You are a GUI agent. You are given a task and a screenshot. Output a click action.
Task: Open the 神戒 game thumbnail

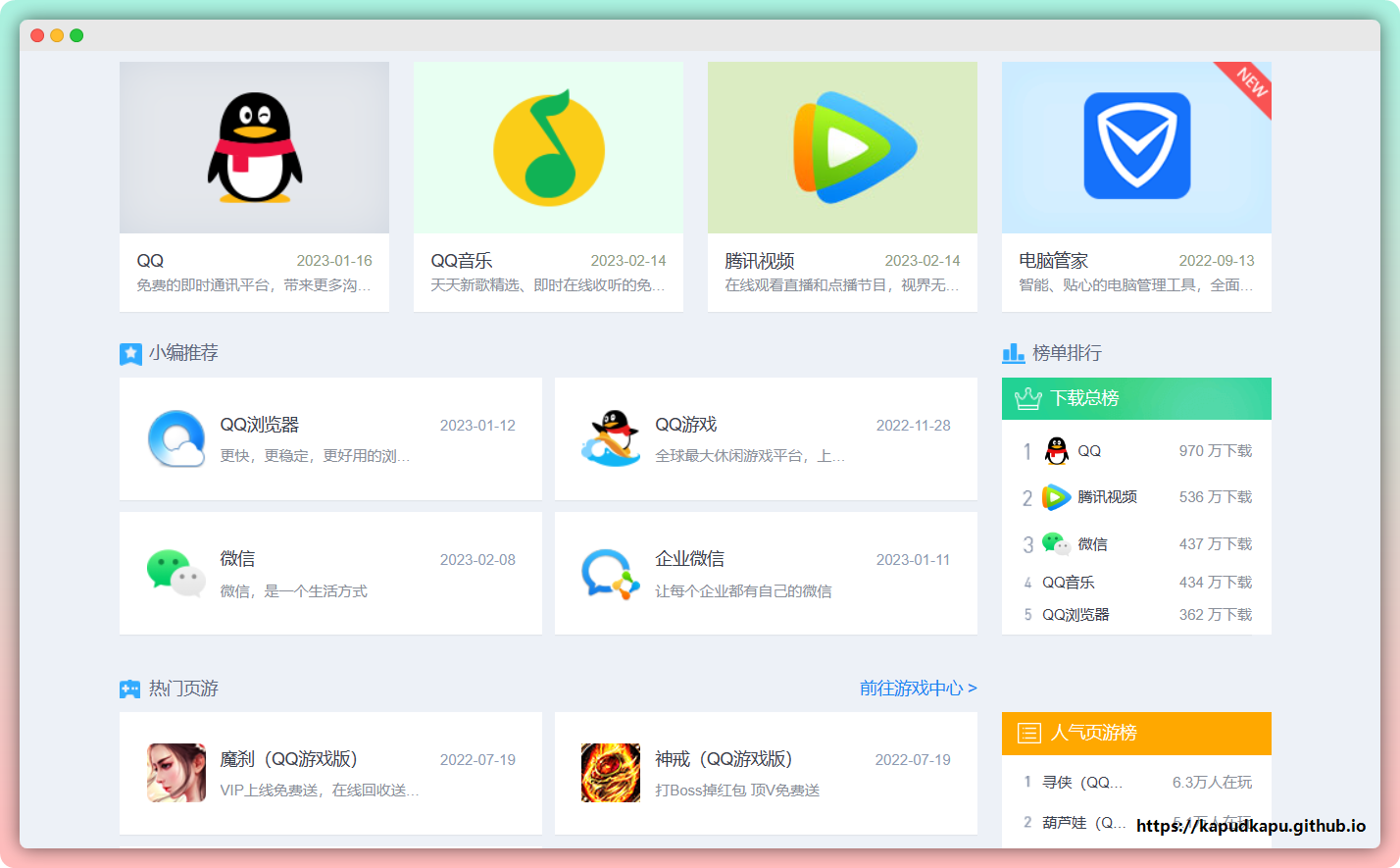tap(610, 773)
